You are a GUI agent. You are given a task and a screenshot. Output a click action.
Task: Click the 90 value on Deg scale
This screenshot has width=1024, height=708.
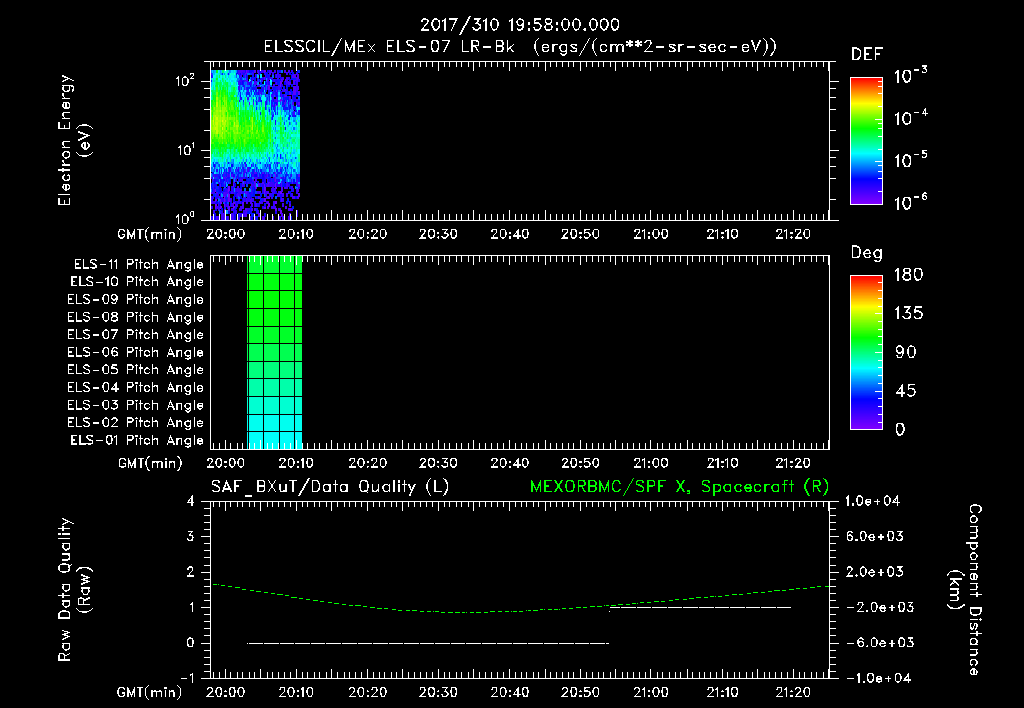click(906, 353)
